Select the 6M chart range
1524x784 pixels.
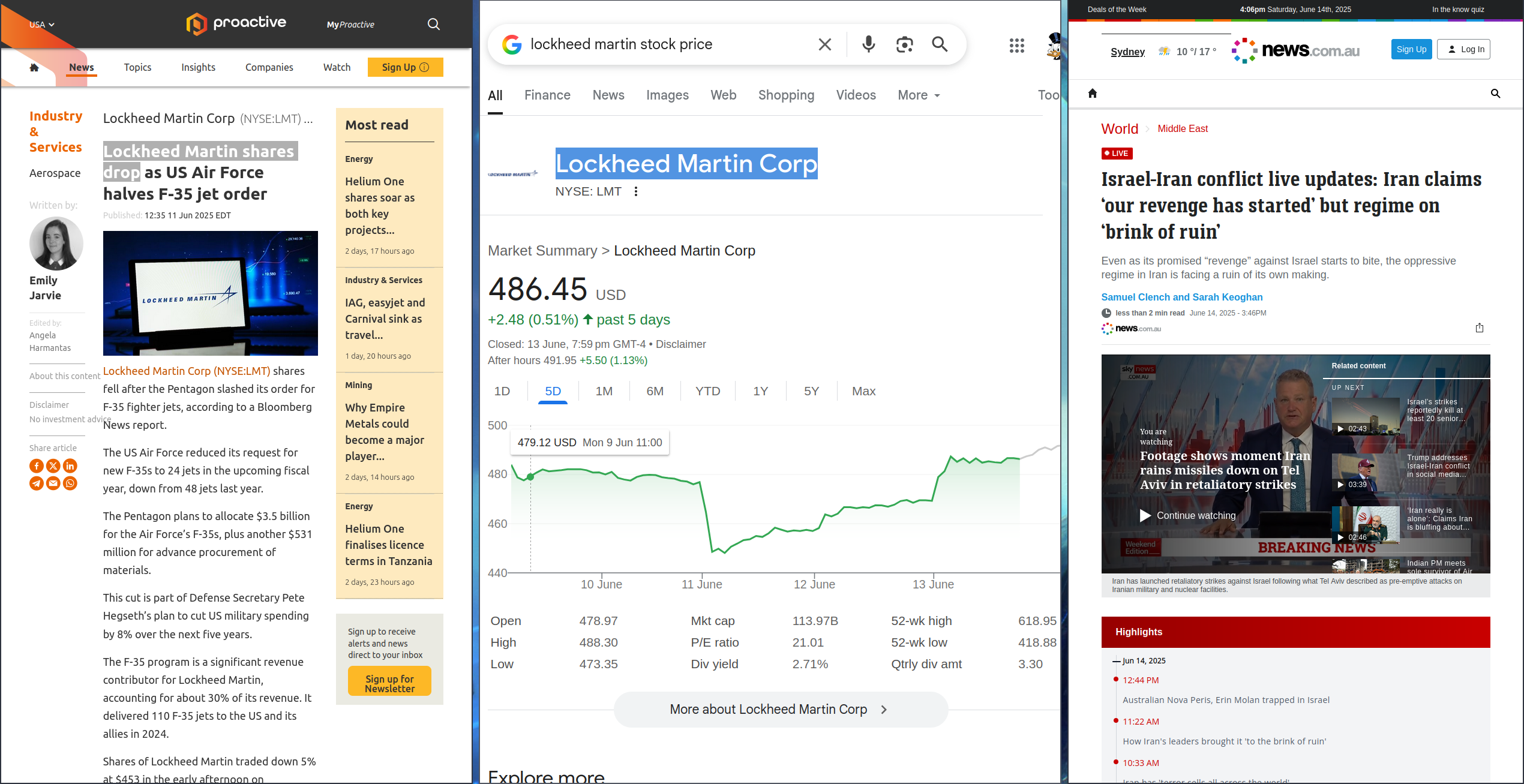point(655,391)
